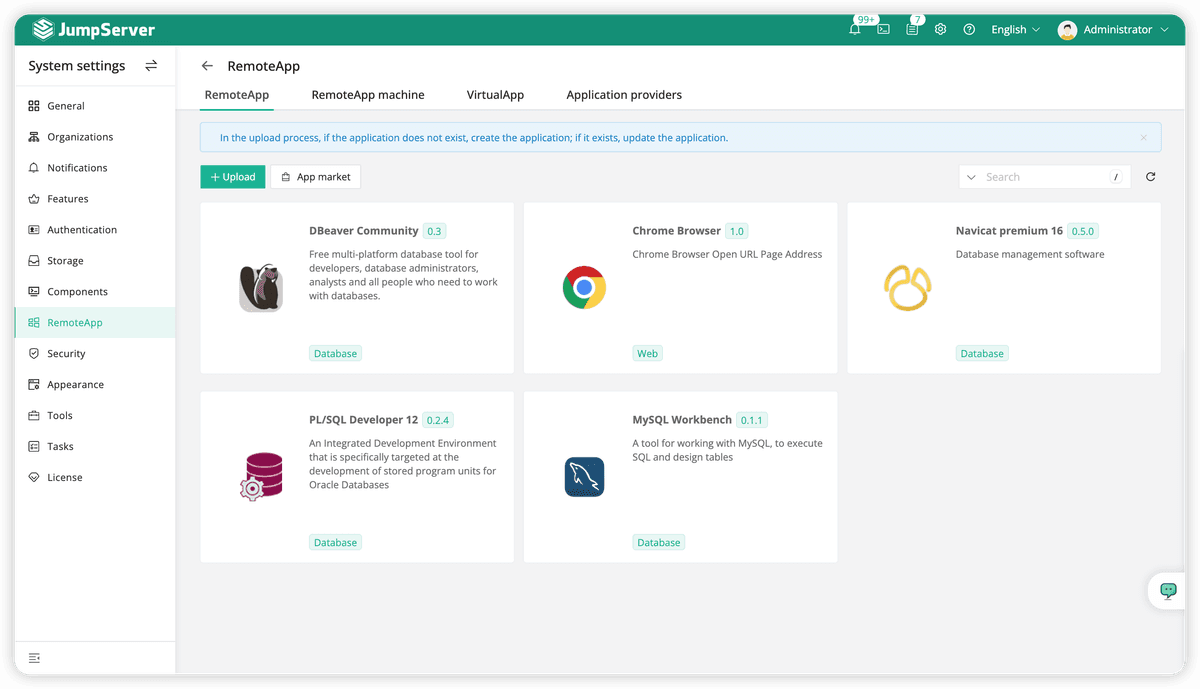Refresh the RemoteApp list
The width and height of the screenshot is (1200, 689).
(x=1150, y=176)
